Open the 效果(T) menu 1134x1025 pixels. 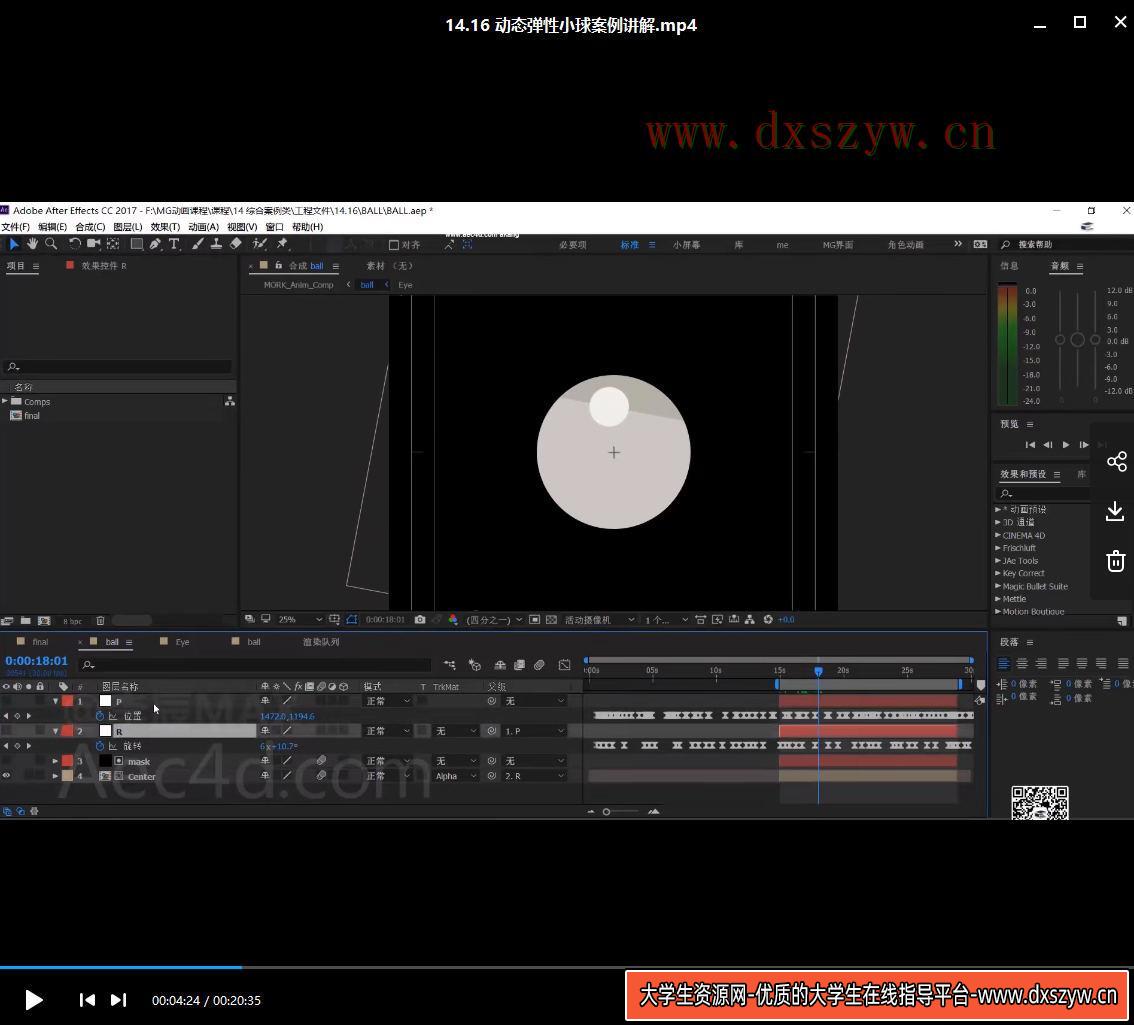point(165,227)
